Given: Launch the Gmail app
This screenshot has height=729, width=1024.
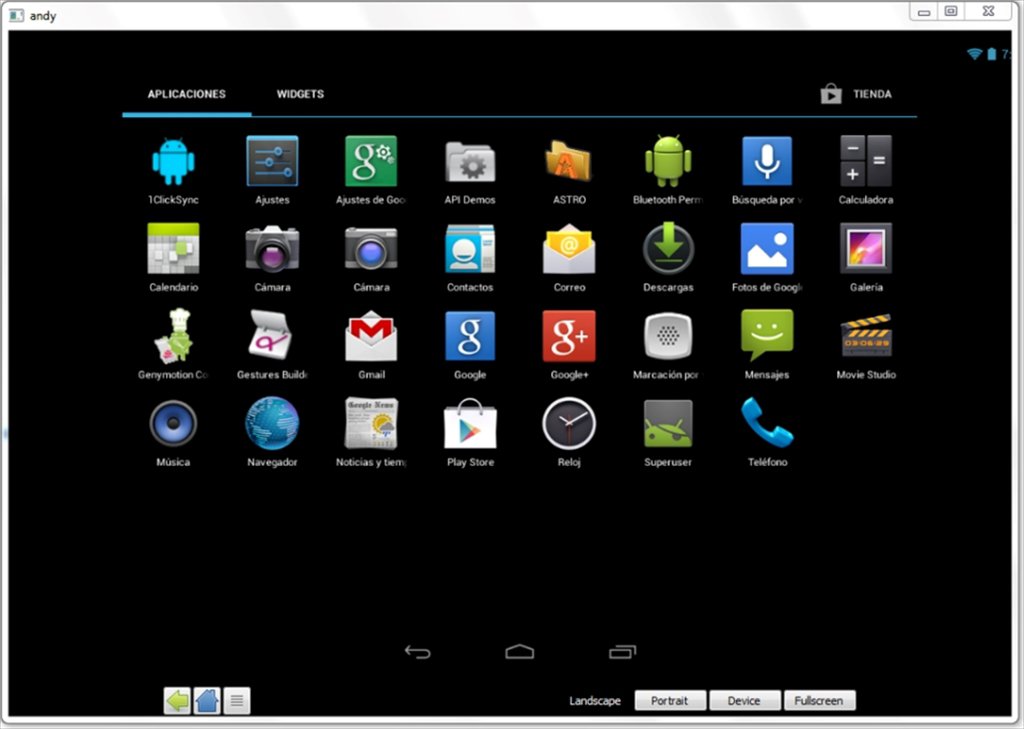Looking at the screenshot, I should (x=371, y=337).
